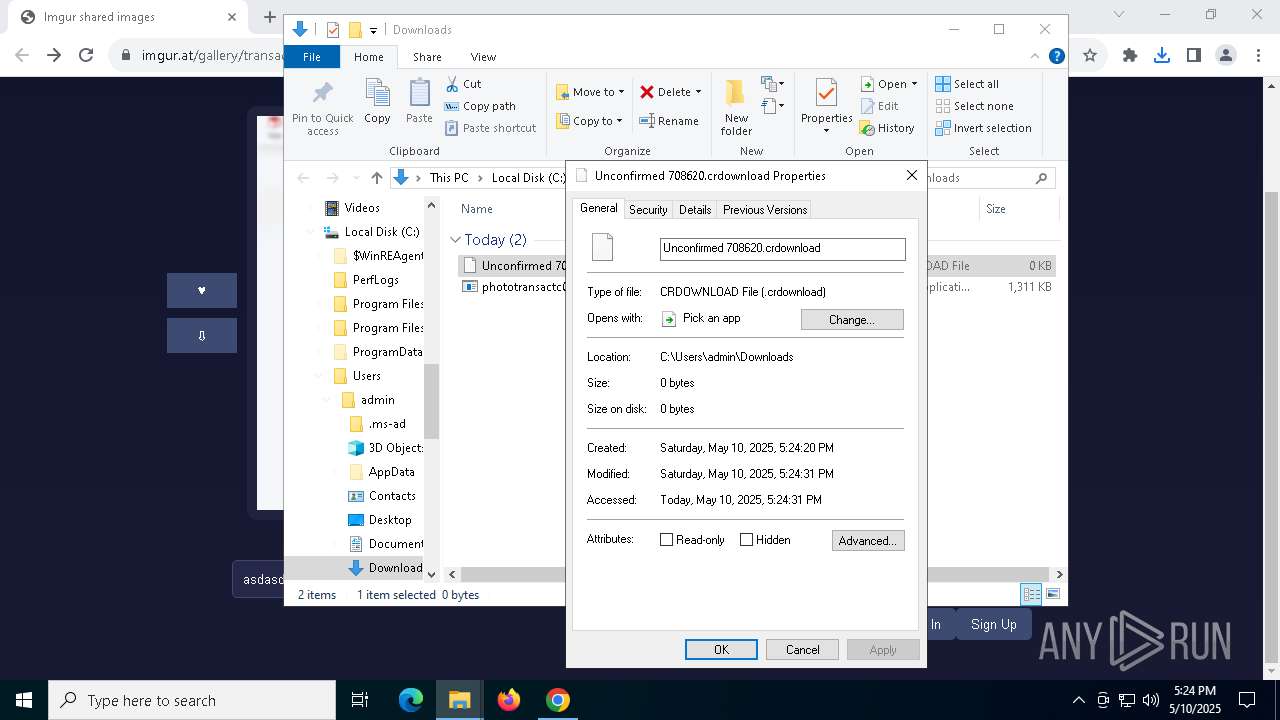Click Paste shortcut command
1280x720 pixels.
pyautogui.click(x=490, y=128)
